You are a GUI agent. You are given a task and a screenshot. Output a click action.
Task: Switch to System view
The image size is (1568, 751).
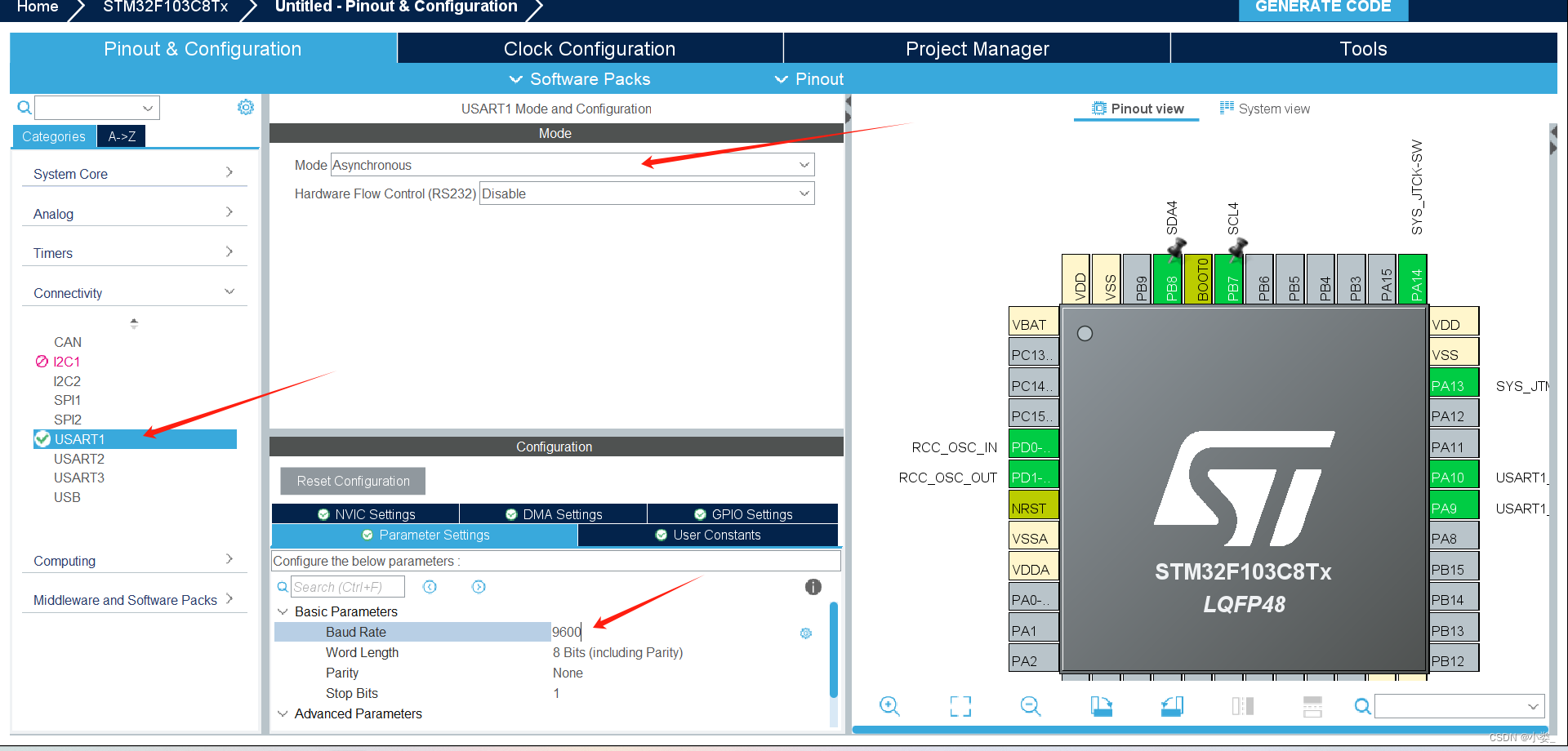pyautogui.click(x=1265, y=109)
